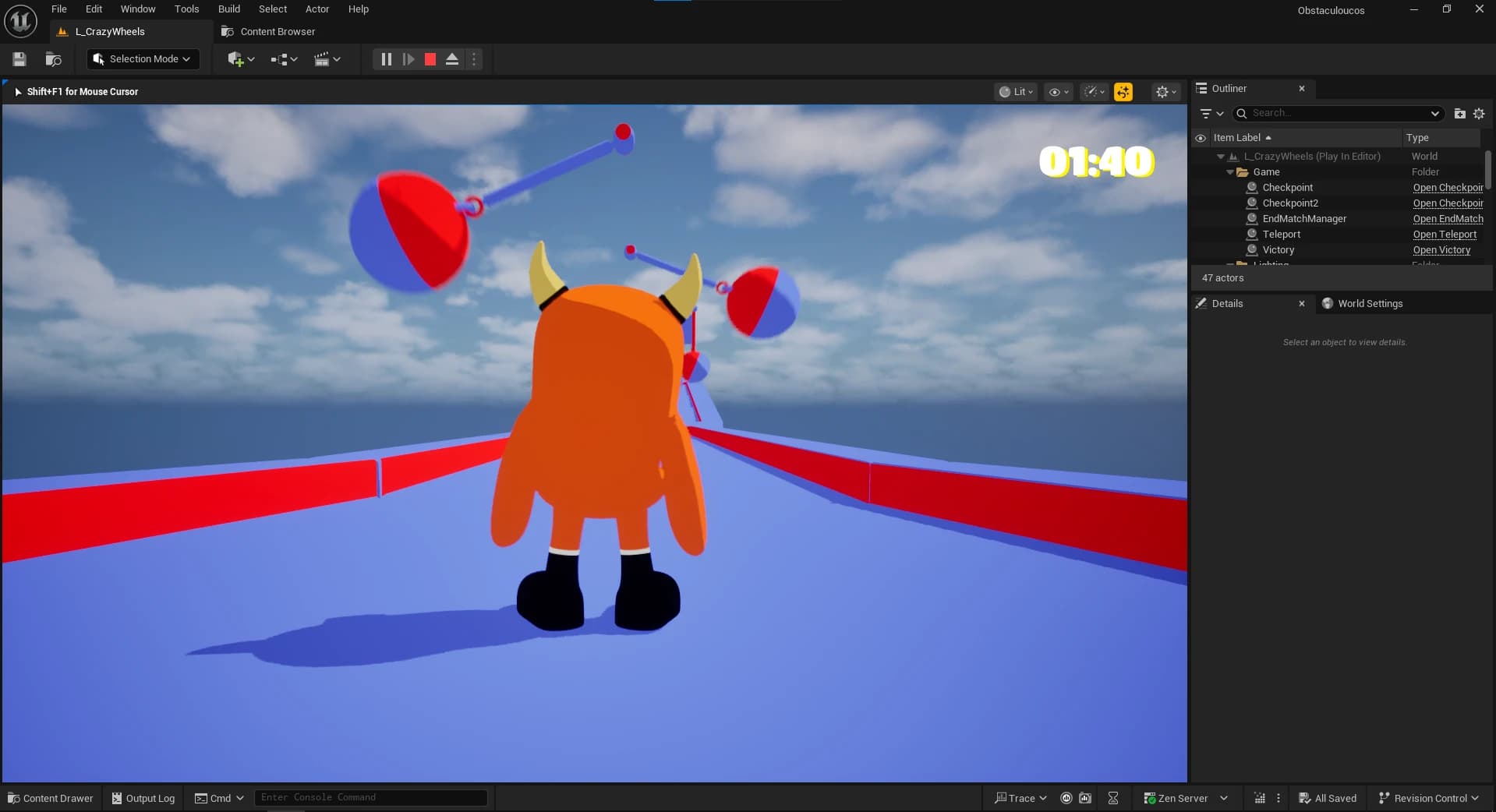Switch to the World Settings tab
1496x812 pixels.
1370,304
